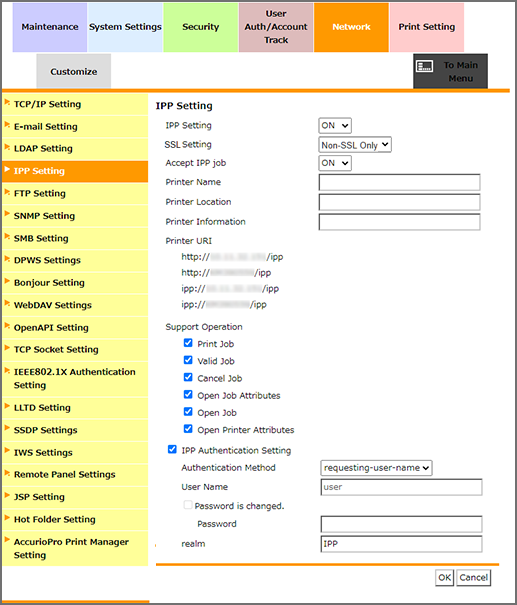
Task: Open E-mail Setting in sidebar
Action: click(x=75, y=127)
